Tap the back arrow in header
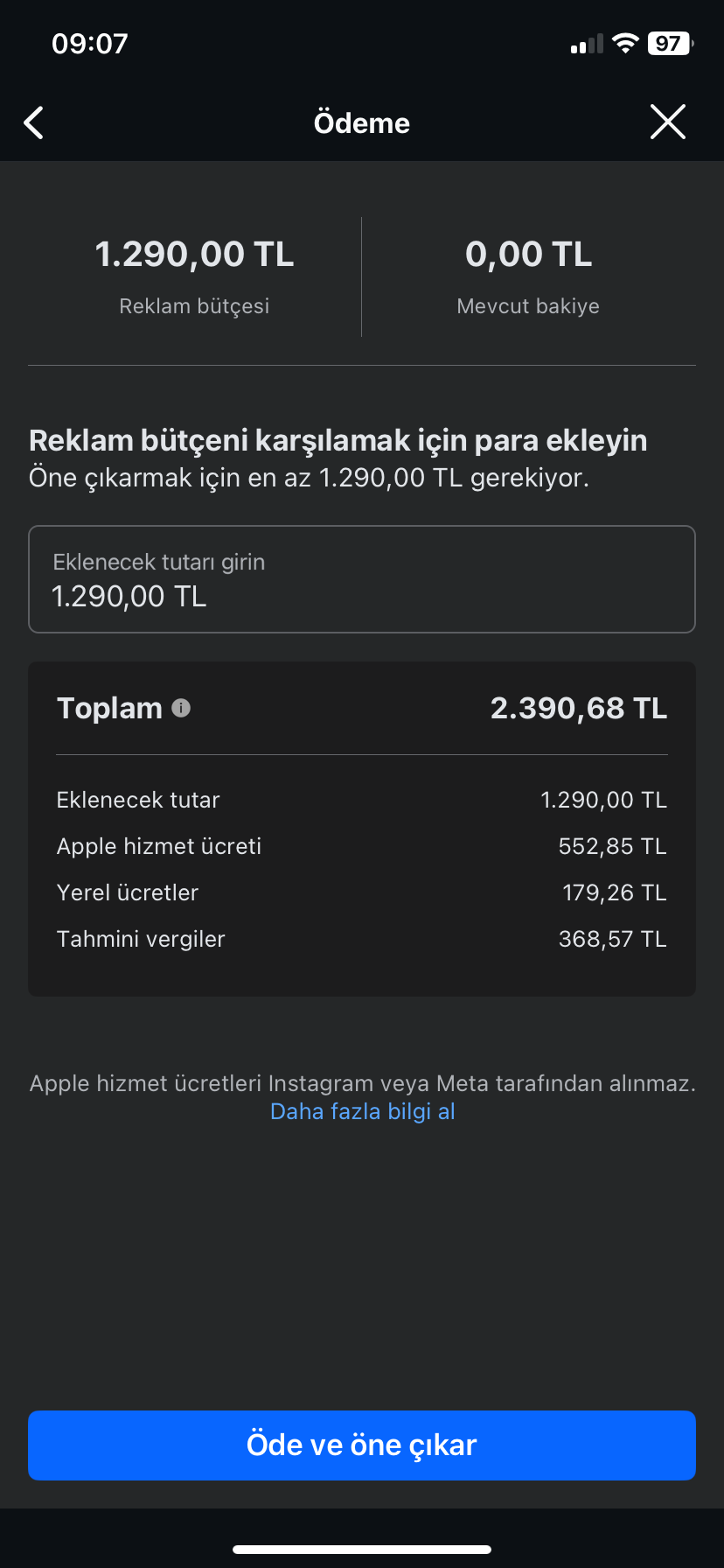 (x=33, y=122)
